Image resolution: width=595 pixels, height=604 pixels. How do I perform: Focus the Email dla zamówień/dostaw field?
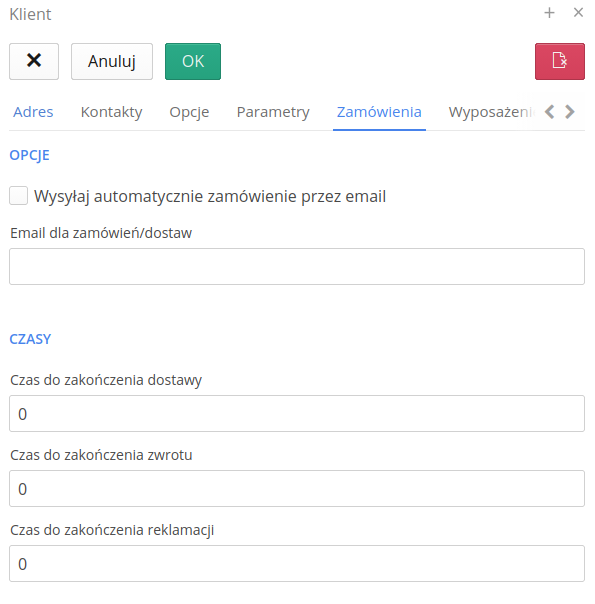pyautogui.click(x=297, y=267)
